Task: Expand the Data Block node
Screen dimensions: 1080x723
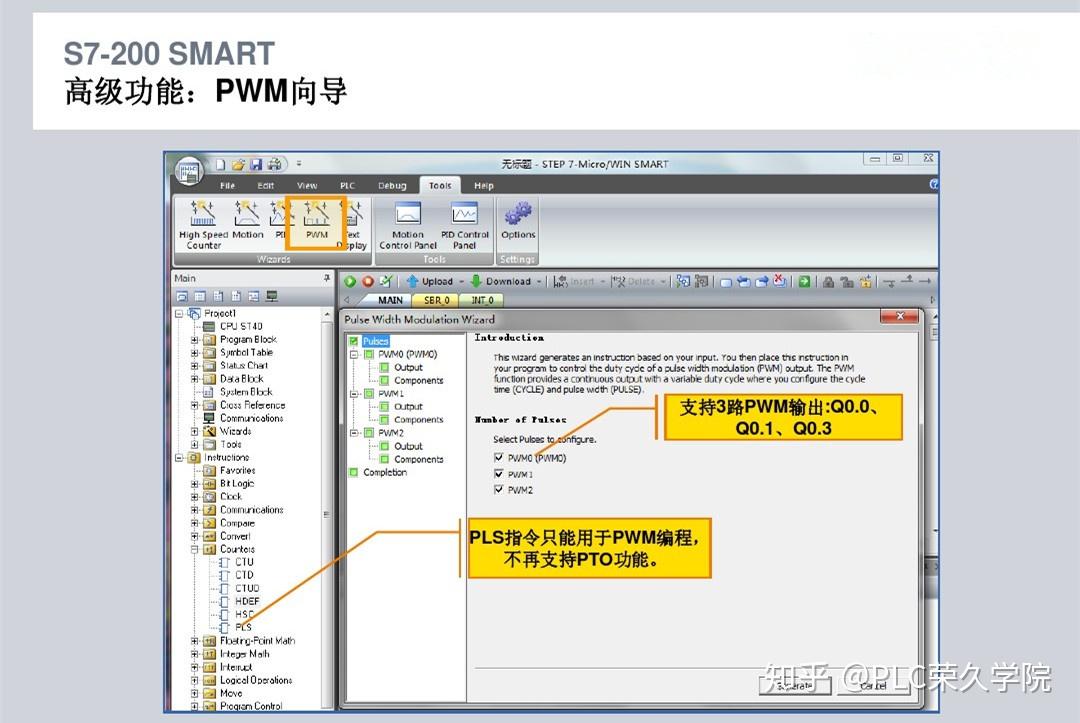Action: pyautogui.click(x=194, y=379)
